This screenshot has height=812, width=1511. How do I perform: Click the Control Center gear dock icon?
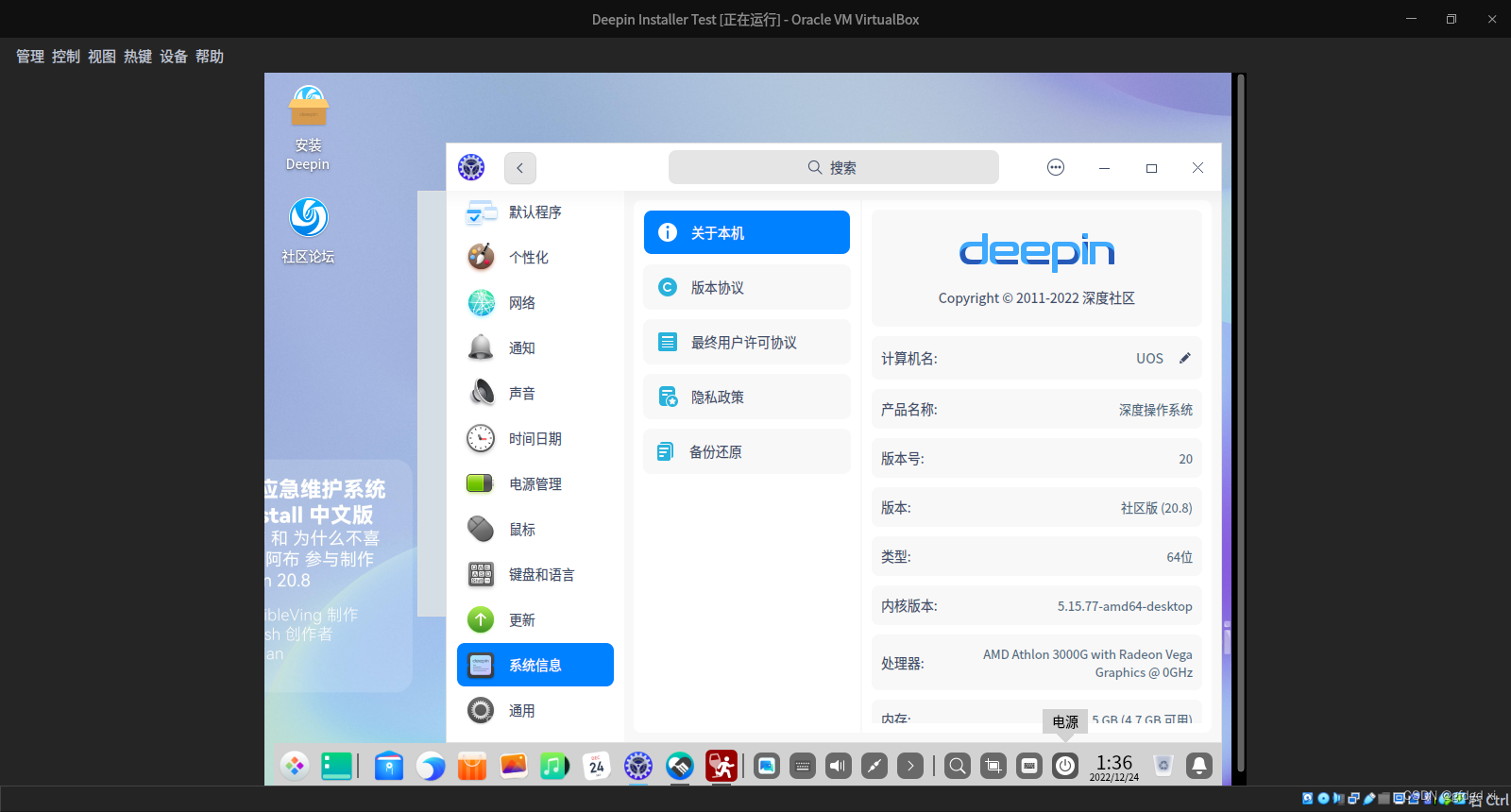pyautogui.click(x=638, y=766)
